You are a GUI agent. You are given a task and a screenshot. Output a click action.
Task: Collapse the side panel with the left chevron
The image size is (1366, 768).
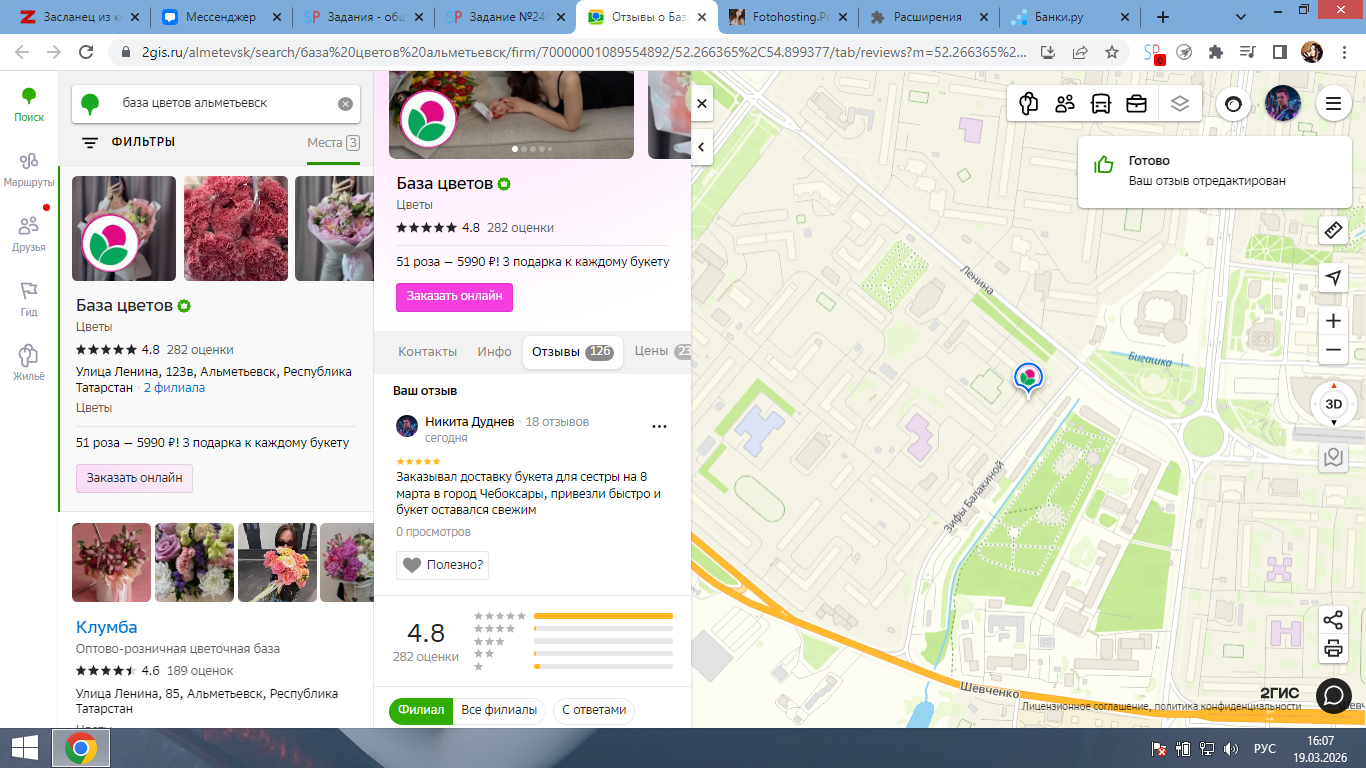[701, 147]
